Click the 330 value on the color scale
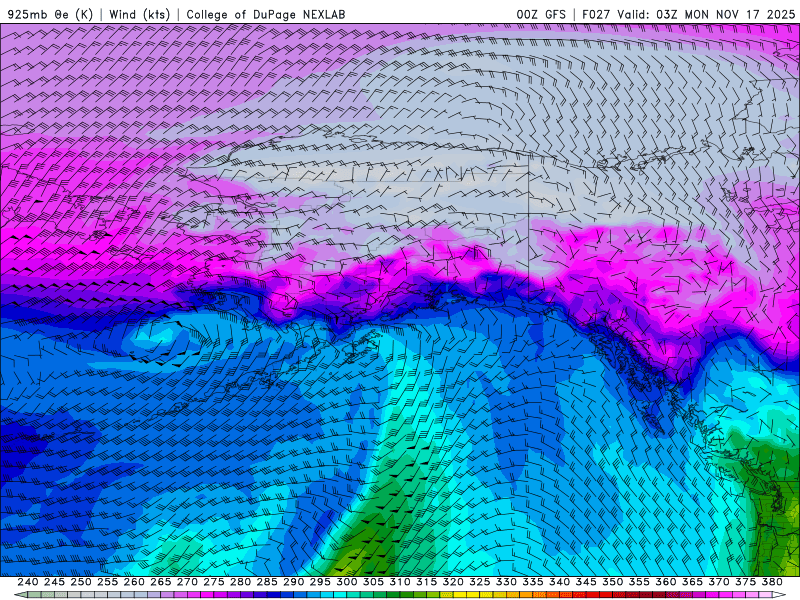Viewport: 800px width, 600px height. [506, 582]
